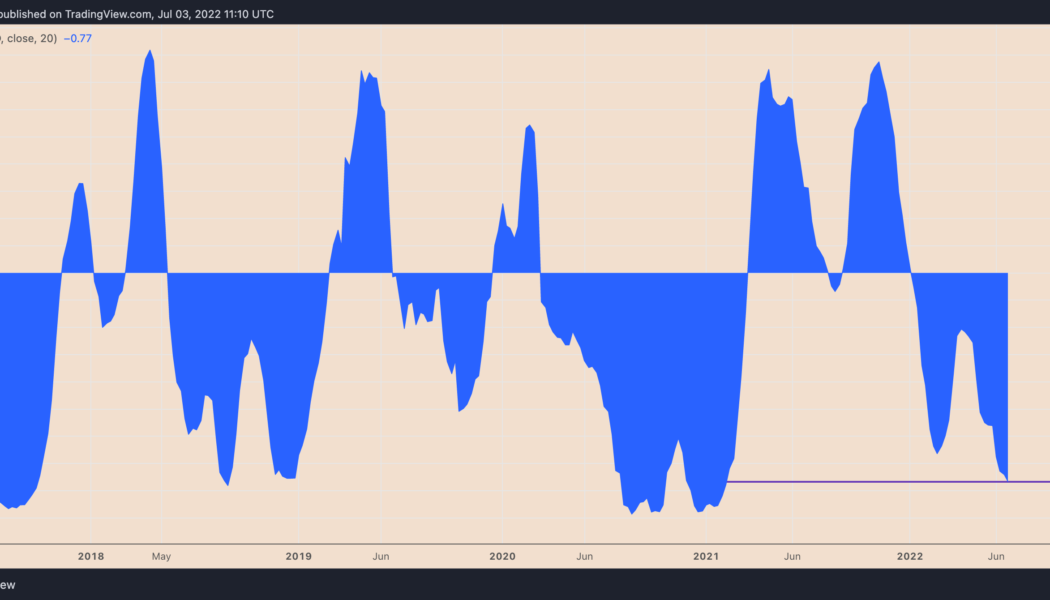Viewport: 1050px width, 600px height.
Task: Select the 2022 year marker on the axis
Action: (911, 556)
